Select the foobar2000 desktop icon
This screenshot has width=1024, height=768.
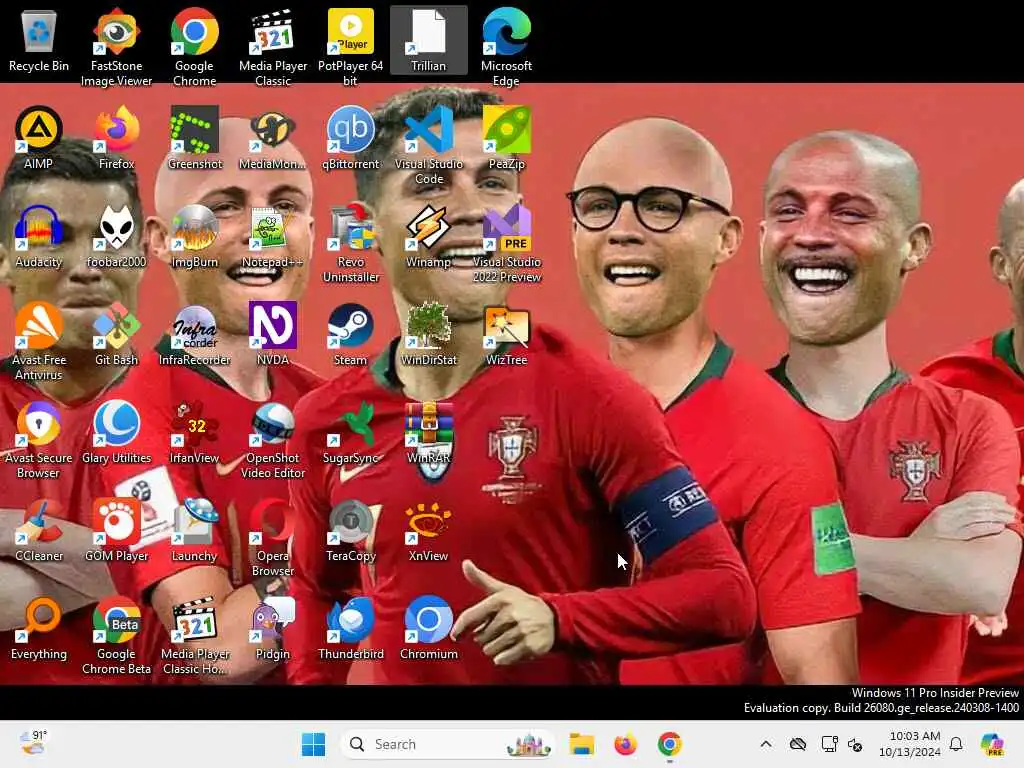click(116, 236)
